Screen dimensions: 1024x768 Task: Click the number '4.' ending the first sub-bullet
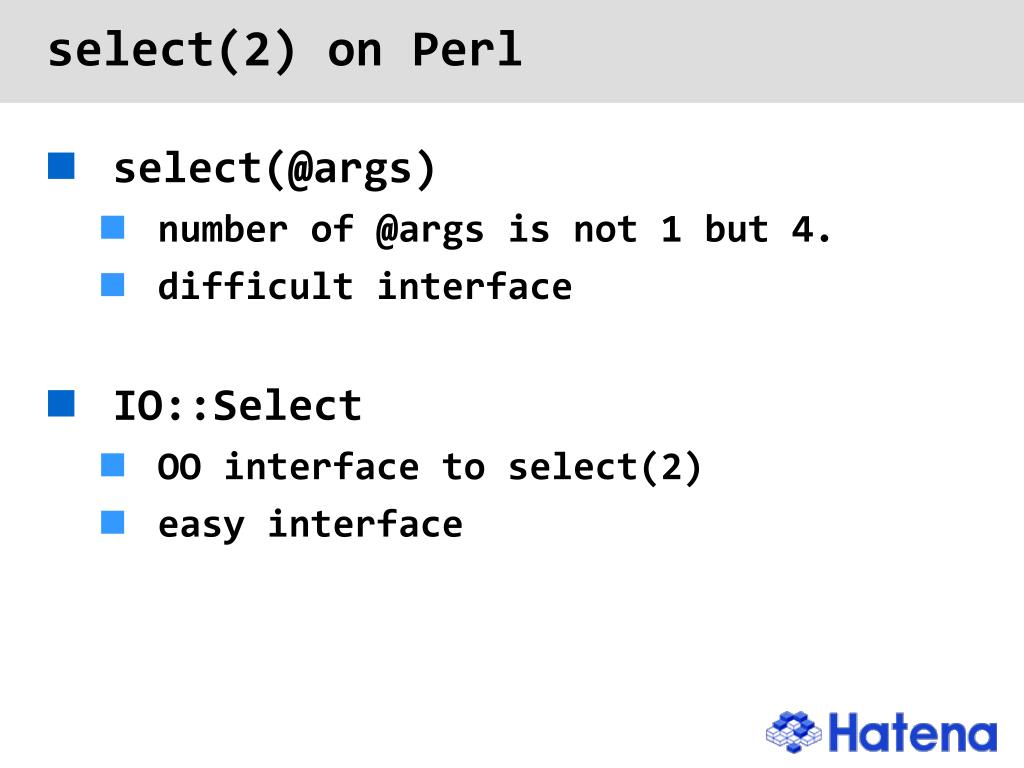click(x=811, y=229)
